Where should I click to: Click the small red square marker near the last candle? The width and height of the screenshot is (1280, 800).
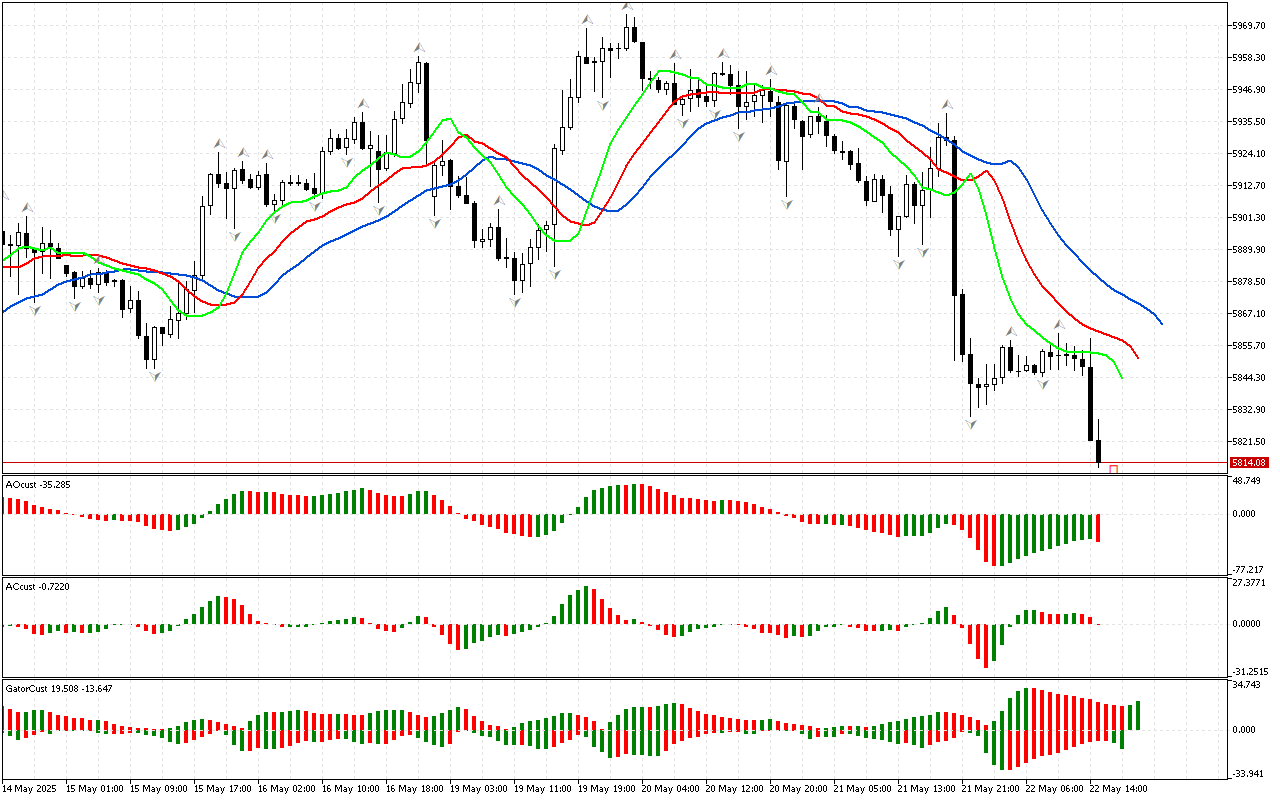tap(1113, 469)
